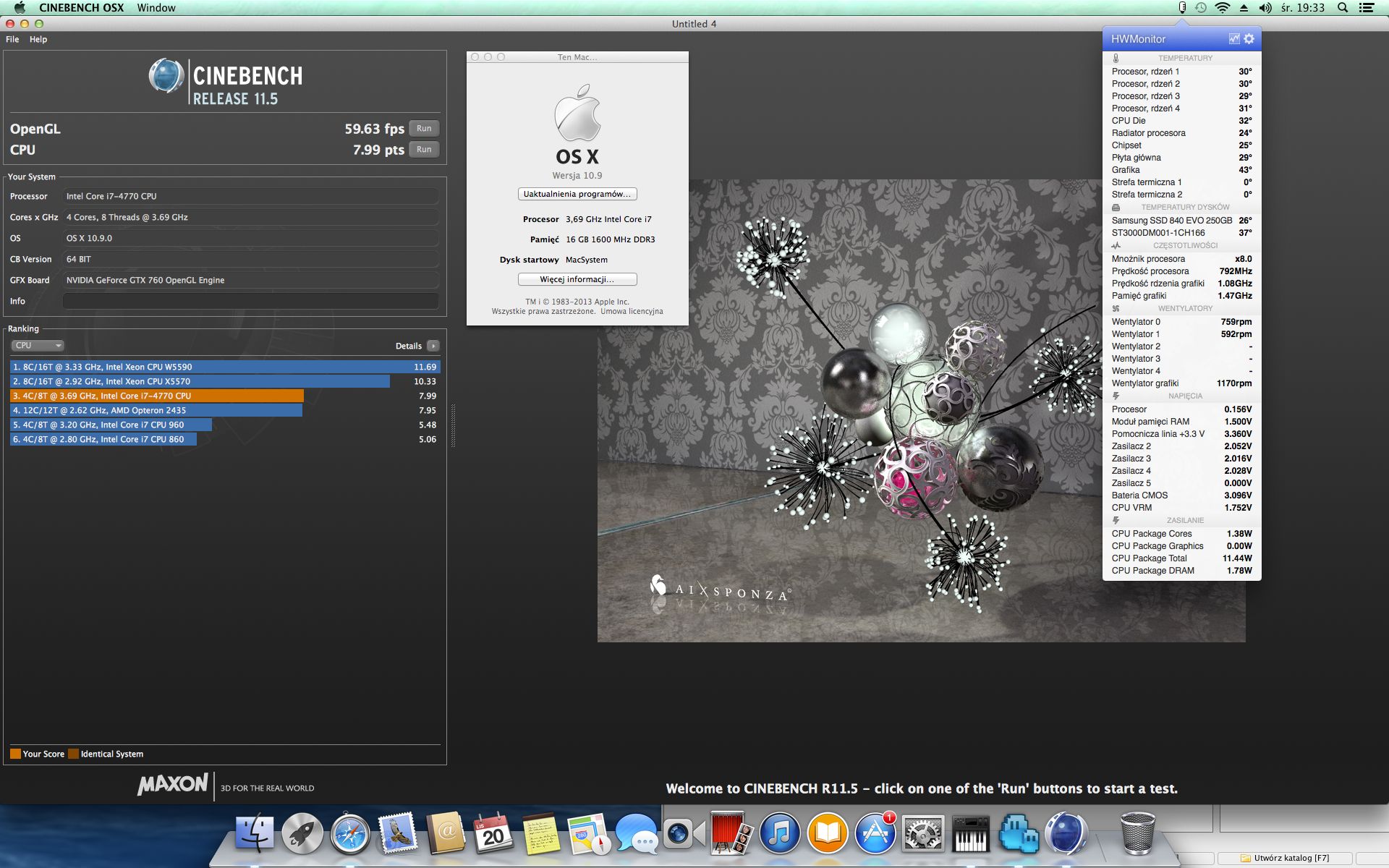Open Notification Center list icon

(1367, 8)
